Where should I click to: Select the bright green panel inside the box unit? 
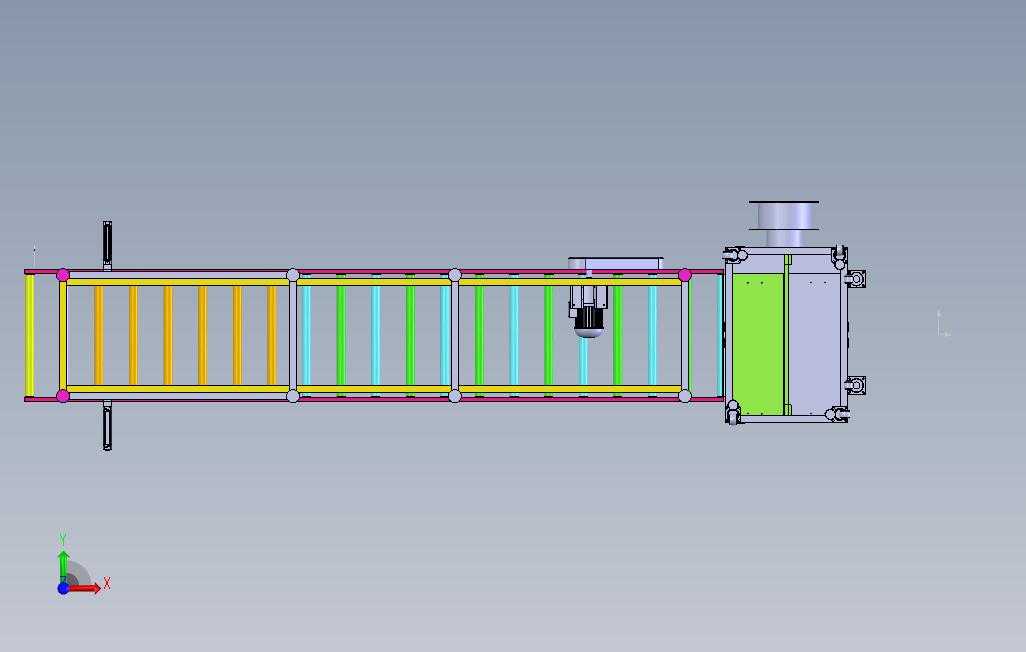click(758, 344)
